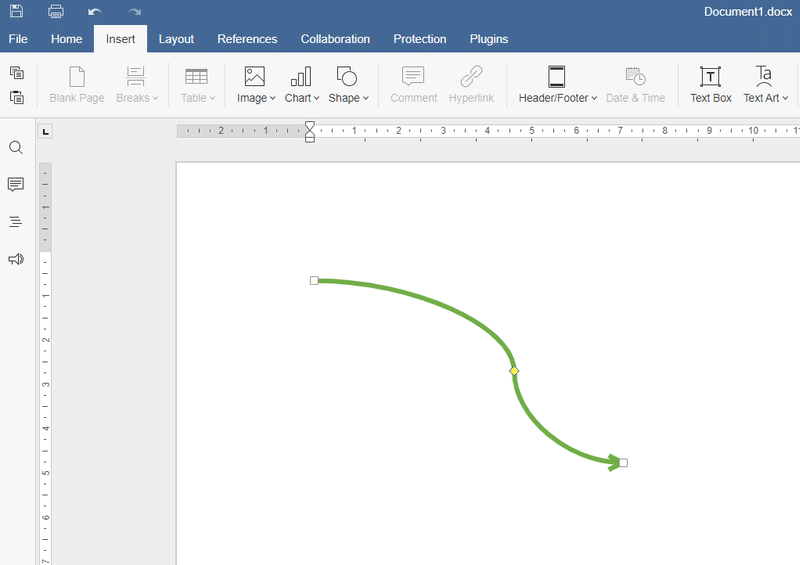The width and height of the screenshot is (800, 565).
Task: Click the Save icon in the title bar
Action: [x=16, y=11]
